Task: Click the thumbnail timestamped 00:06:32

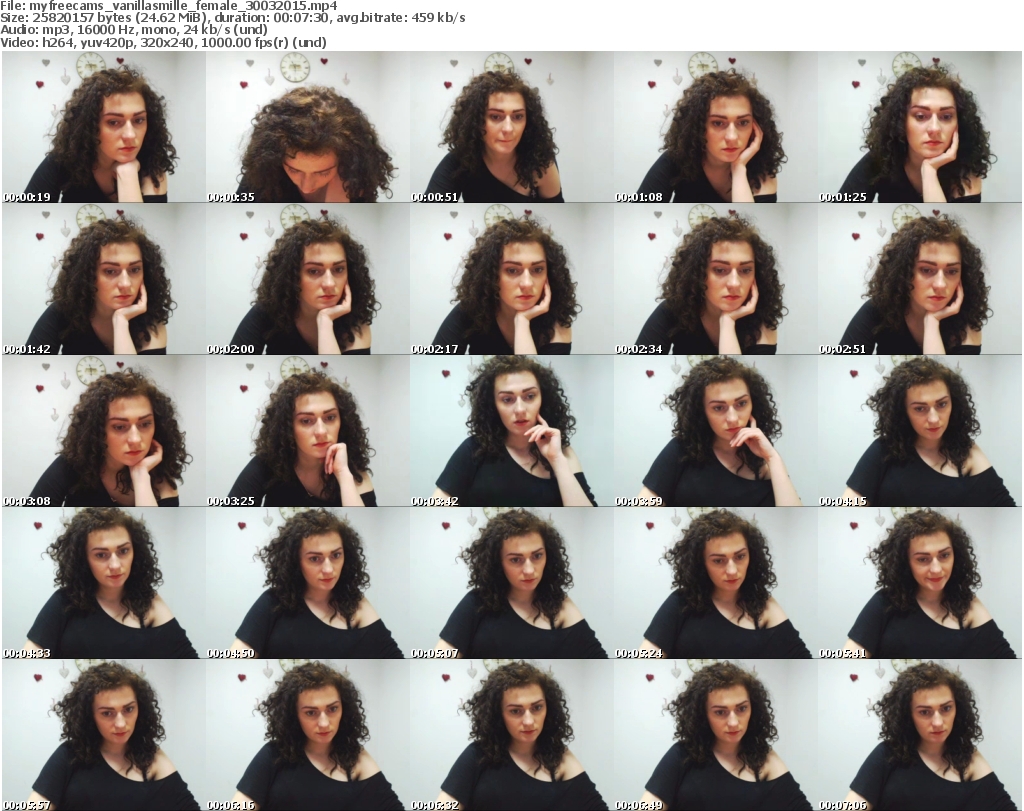Action: (x=512, y=735)
